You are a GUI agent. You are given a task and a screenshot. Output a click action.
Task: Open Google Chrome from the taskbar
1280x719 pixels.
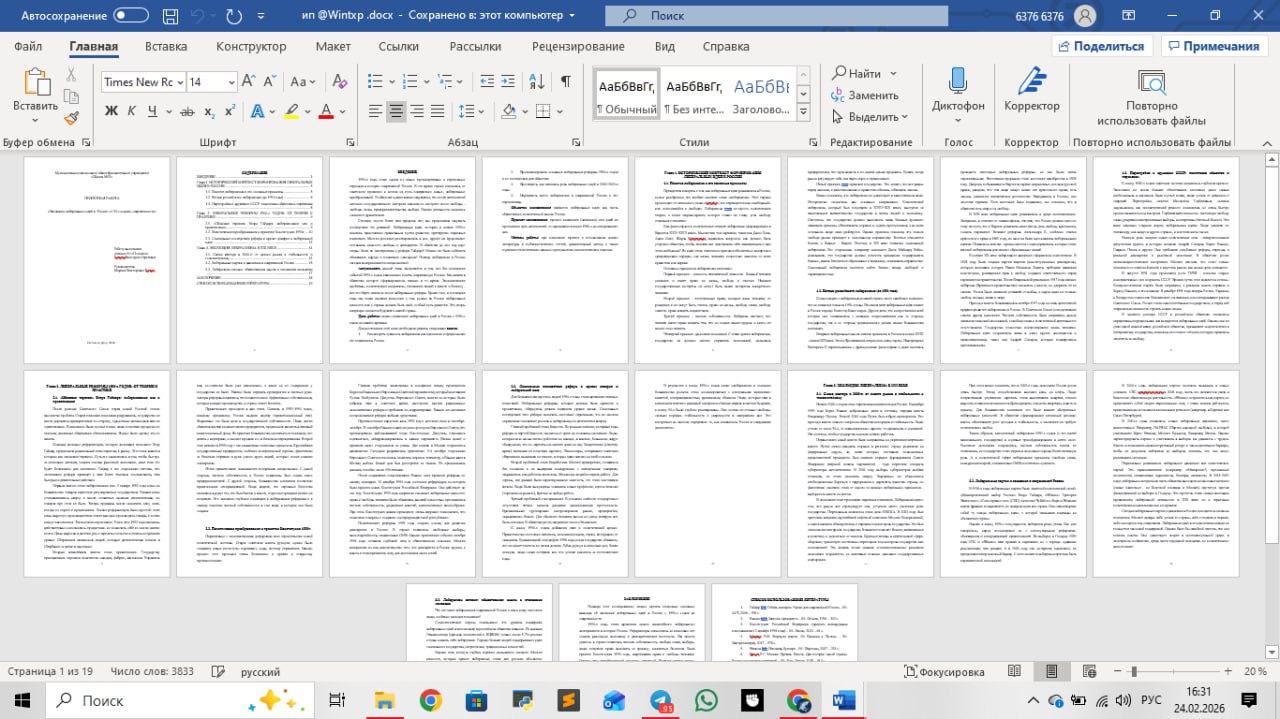click(x=431, y=701)
